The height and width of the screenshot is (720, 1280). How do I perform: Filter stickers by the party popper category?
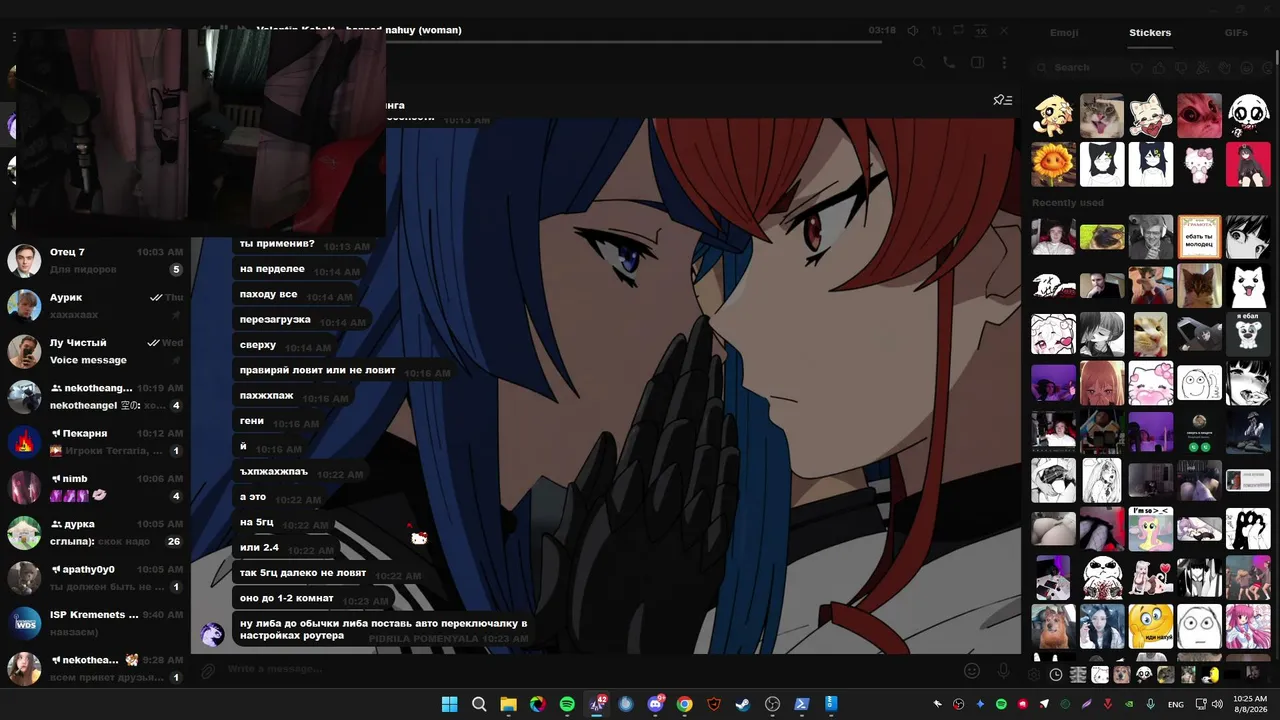pyautogui.click(x=1203, y=68)
